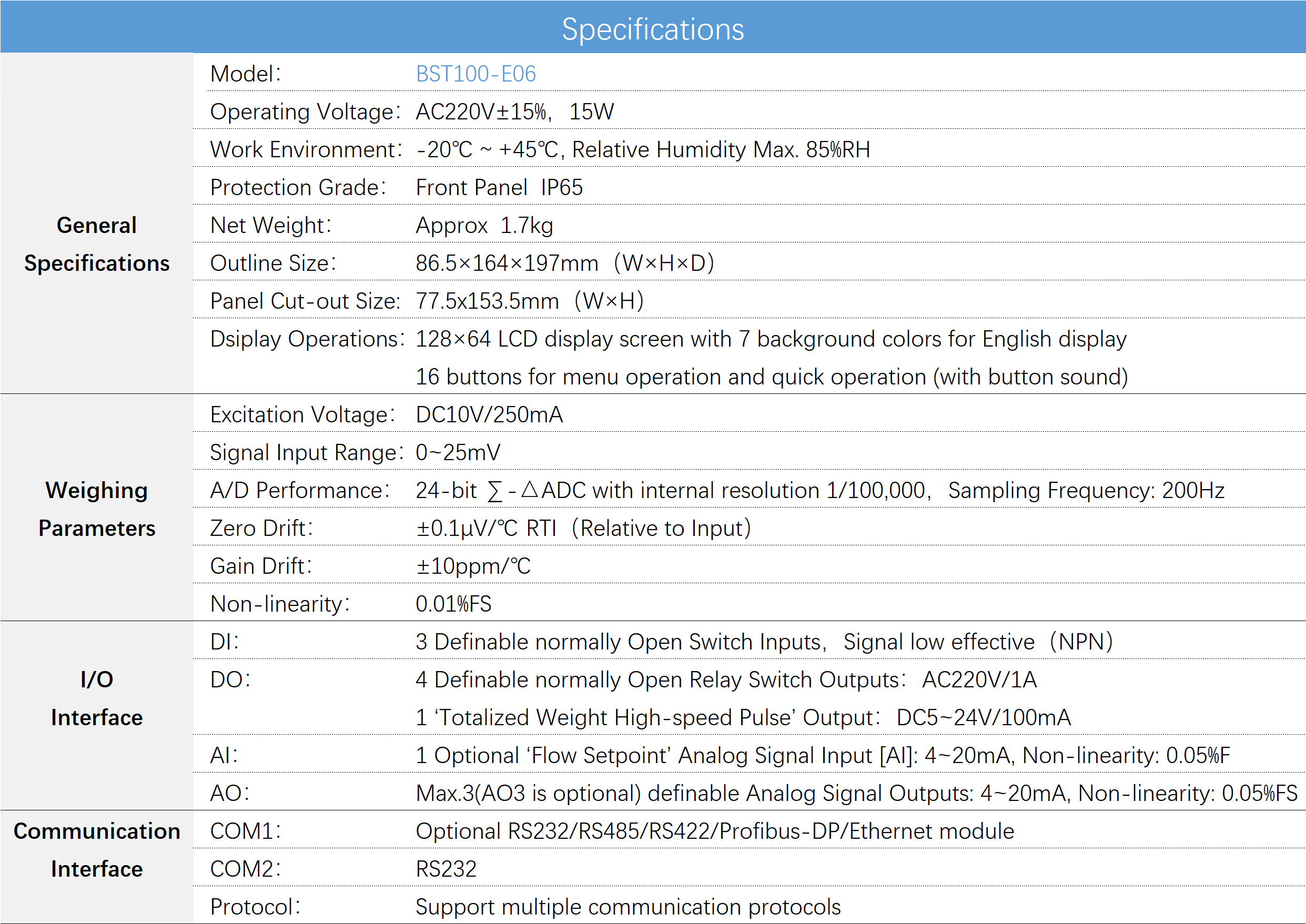
Task: Click the Gain Drift ±10ppm/℃ value
Action: tap(473, 566)
